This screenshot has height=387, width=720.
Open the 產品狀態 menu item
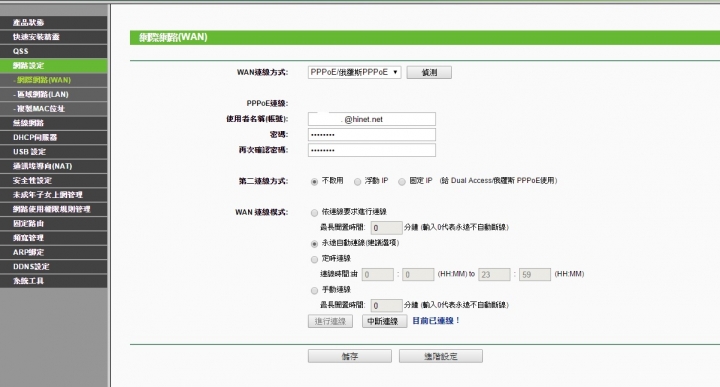click(54, 22)
